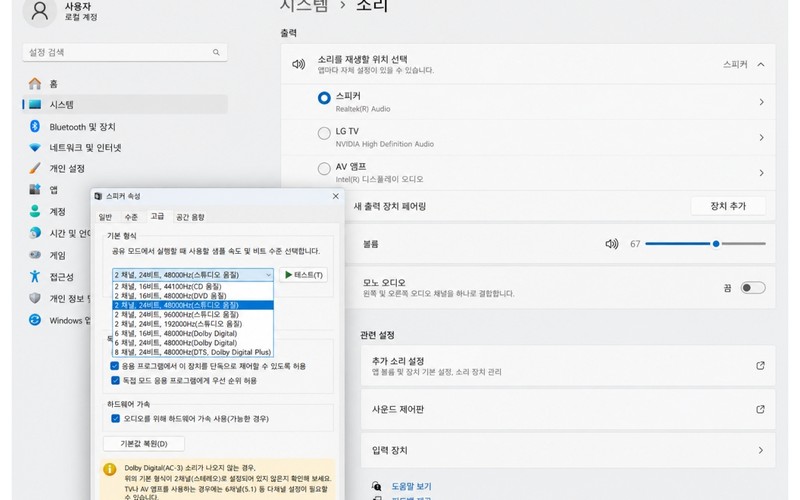Open 입력 장치 section chevron
The height and width of the screenshot is (500, 800).
tap(761, 450)
